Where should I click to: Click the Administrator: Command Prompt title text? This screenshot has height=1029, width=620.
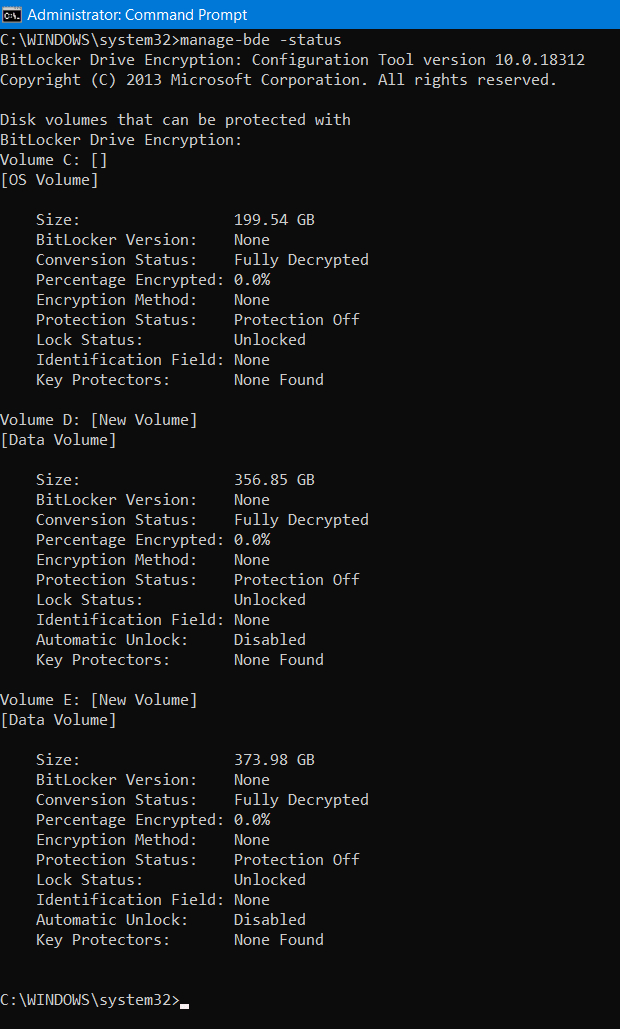pyautogui.click(x=137, y=14)
